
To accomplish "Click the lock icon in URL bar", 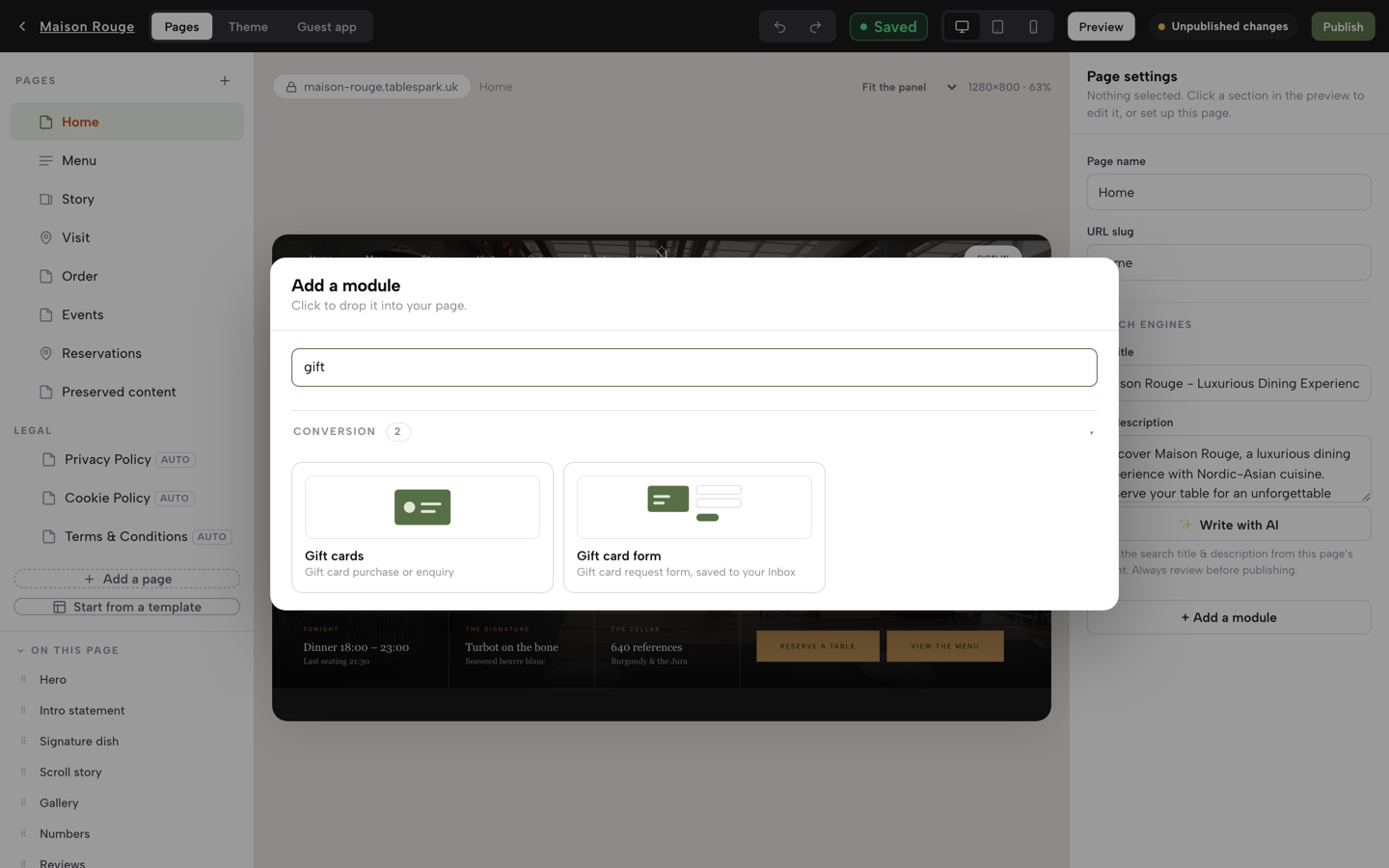I will 291,87.
